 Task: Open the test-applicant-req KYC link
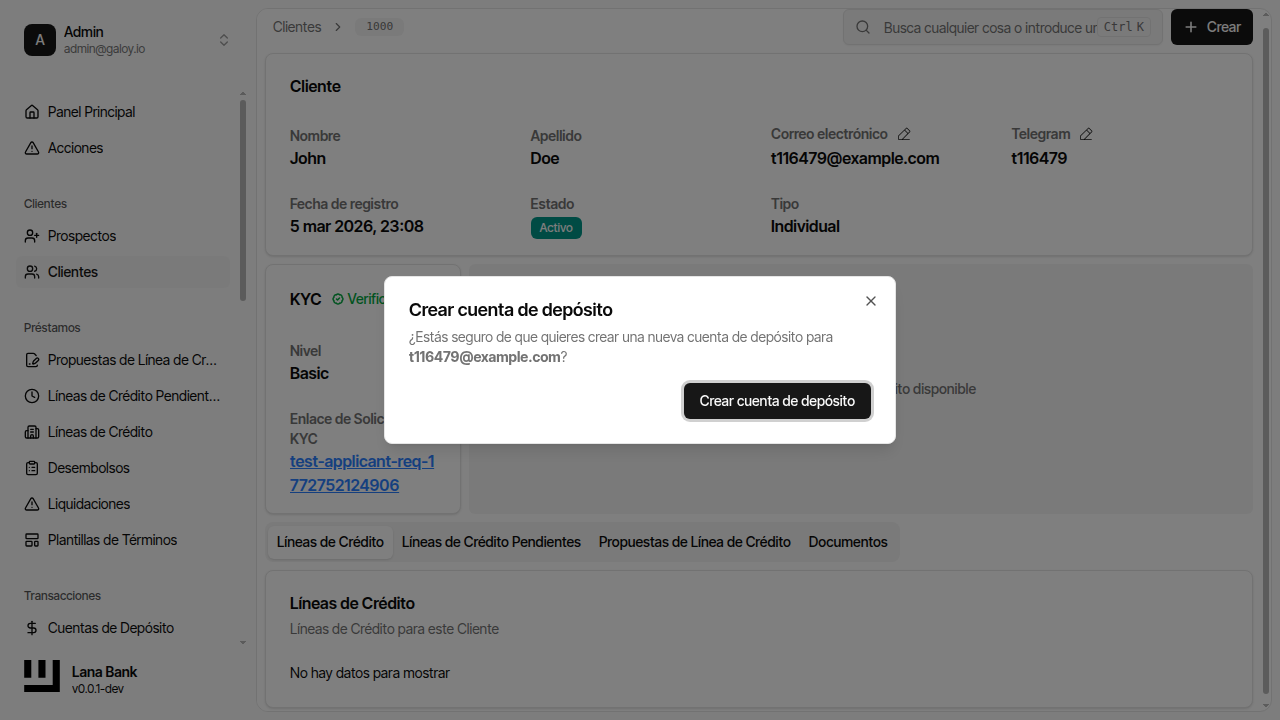(x=362, y=472)
